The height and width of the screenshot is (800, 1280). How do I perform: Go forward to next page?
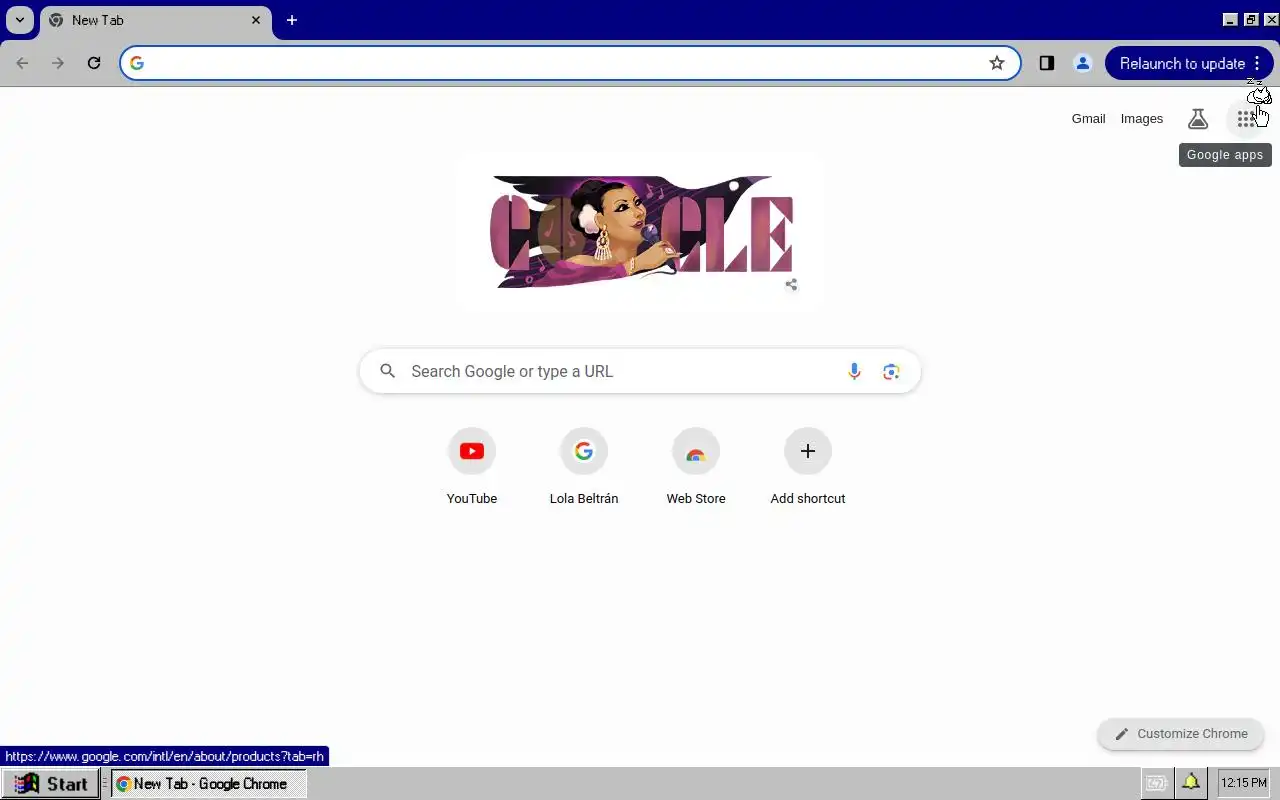pos(58,63)
